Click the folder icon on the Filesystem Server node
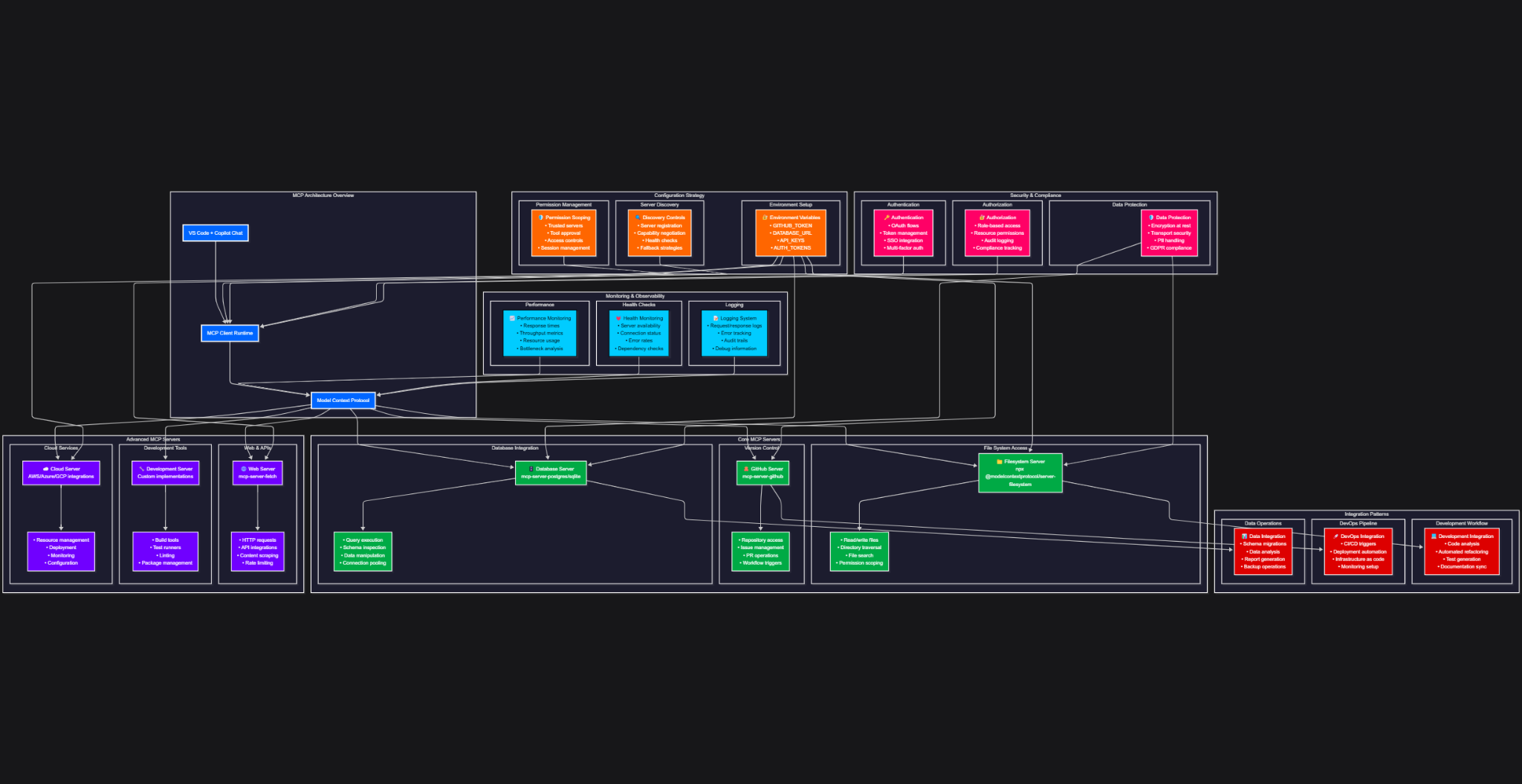Viewport: 1522px width, 784px height. (998, 461)
